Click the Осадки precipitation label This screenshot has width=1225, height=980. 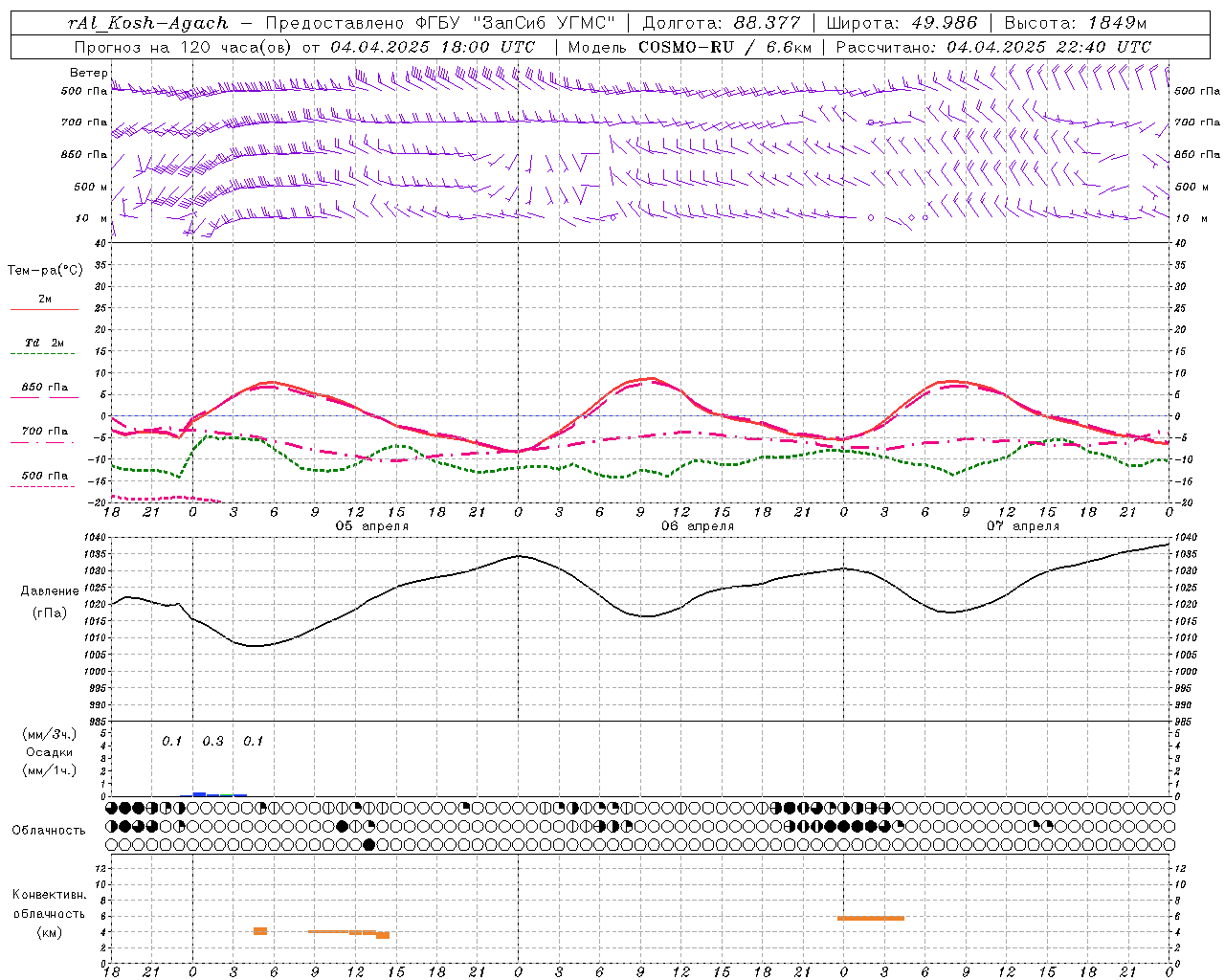50,752
